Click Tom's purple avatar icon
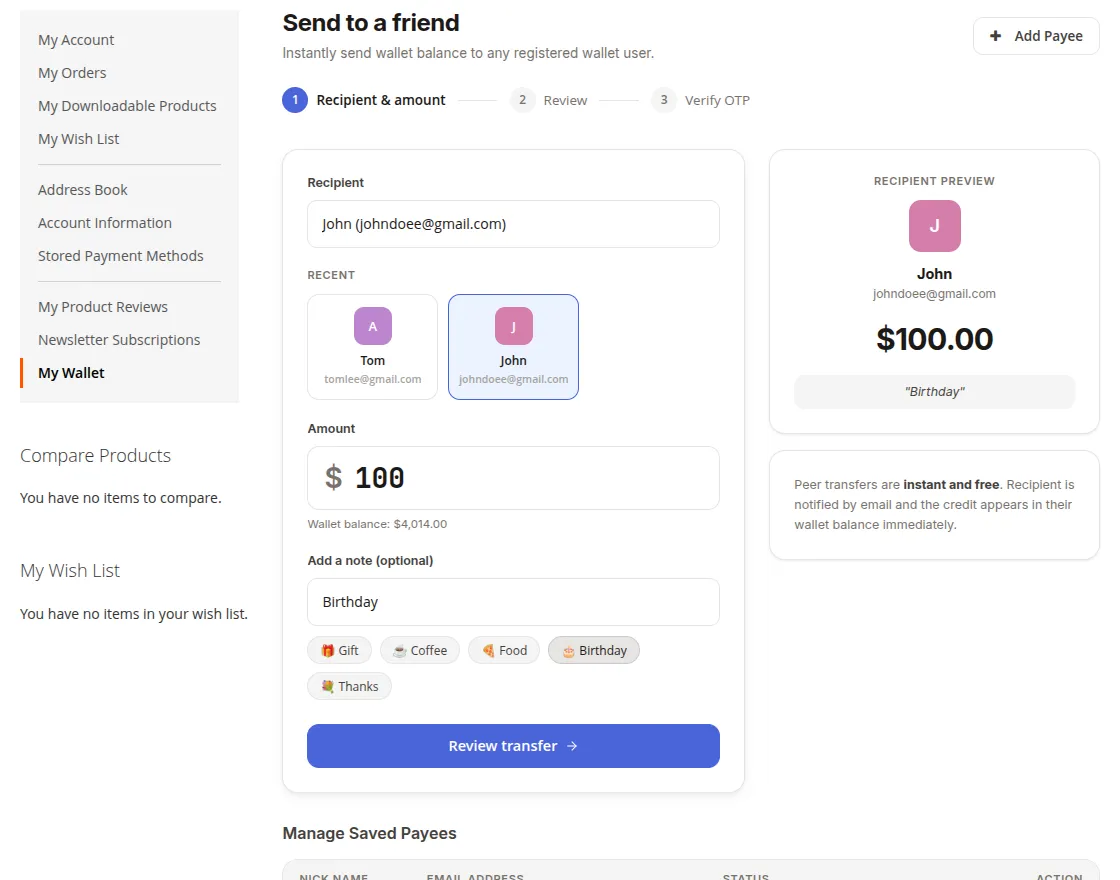This screenshot has width=1120, height=880. [372, 326]
